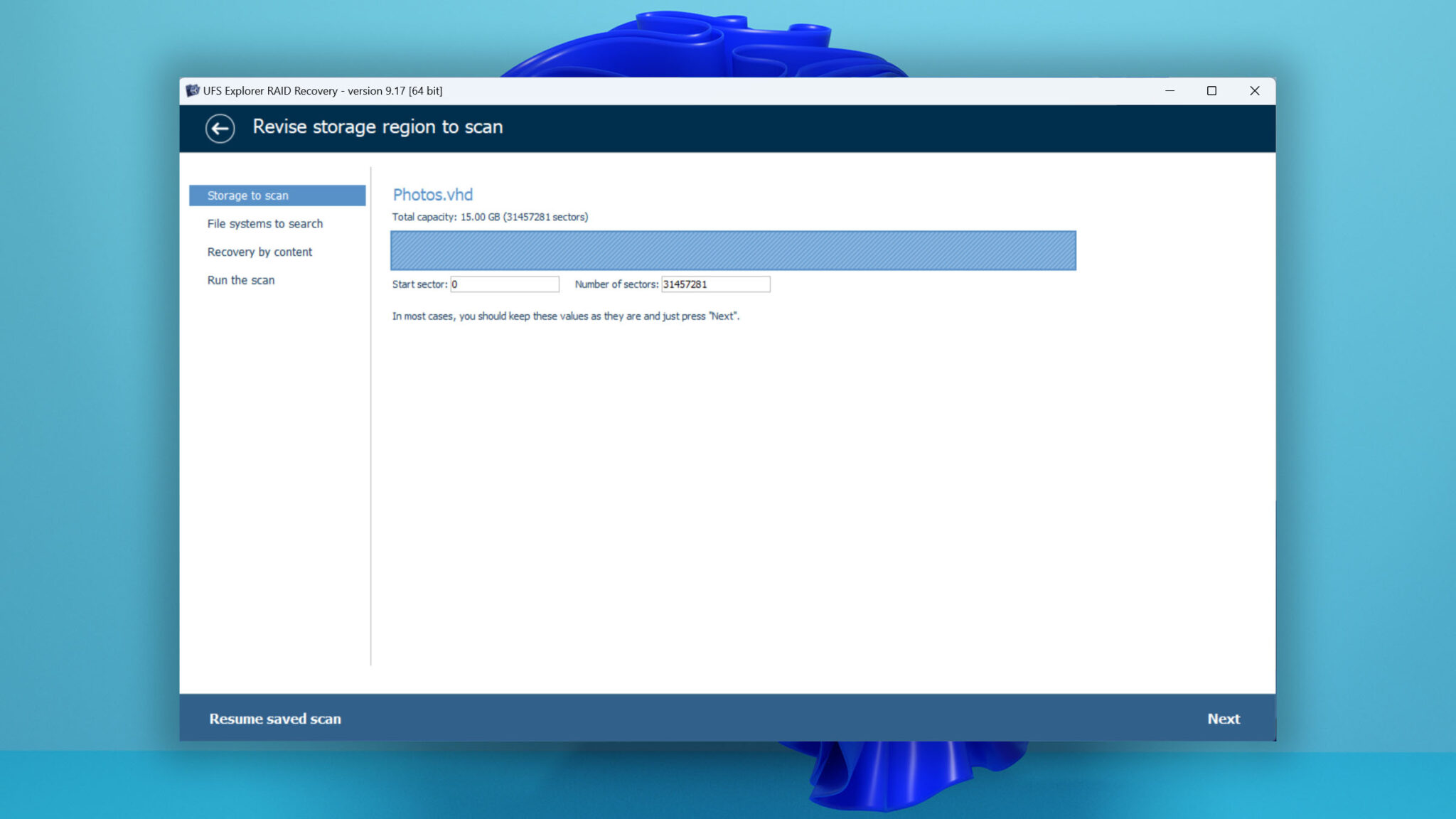Viewport: 1456px width, 819px height.
Task: Click the Revise storage region heading
Action: tap(377, 127)
